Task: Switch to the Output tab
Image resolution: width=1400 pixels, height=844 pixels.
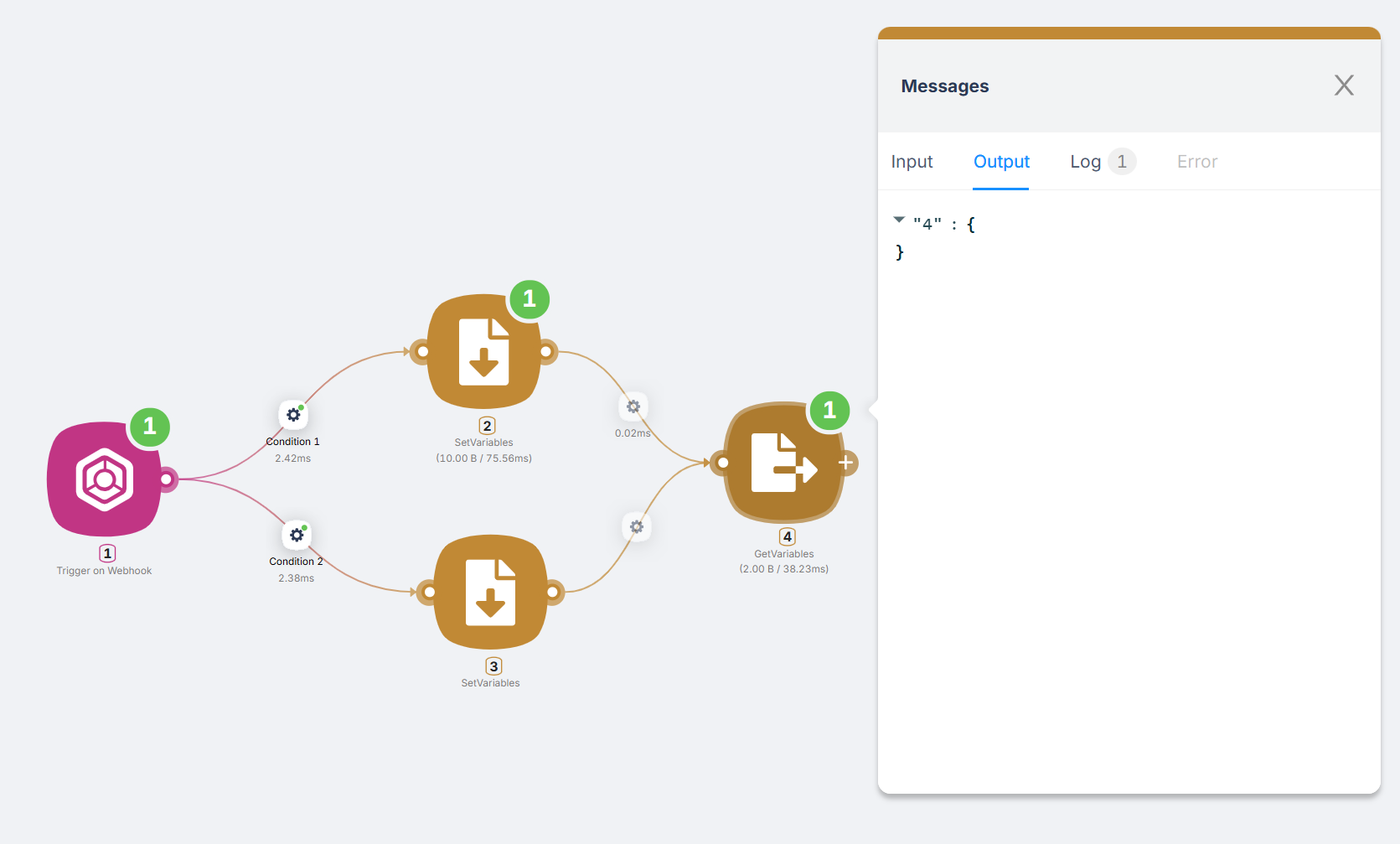Action: (x=1001, y=162)
